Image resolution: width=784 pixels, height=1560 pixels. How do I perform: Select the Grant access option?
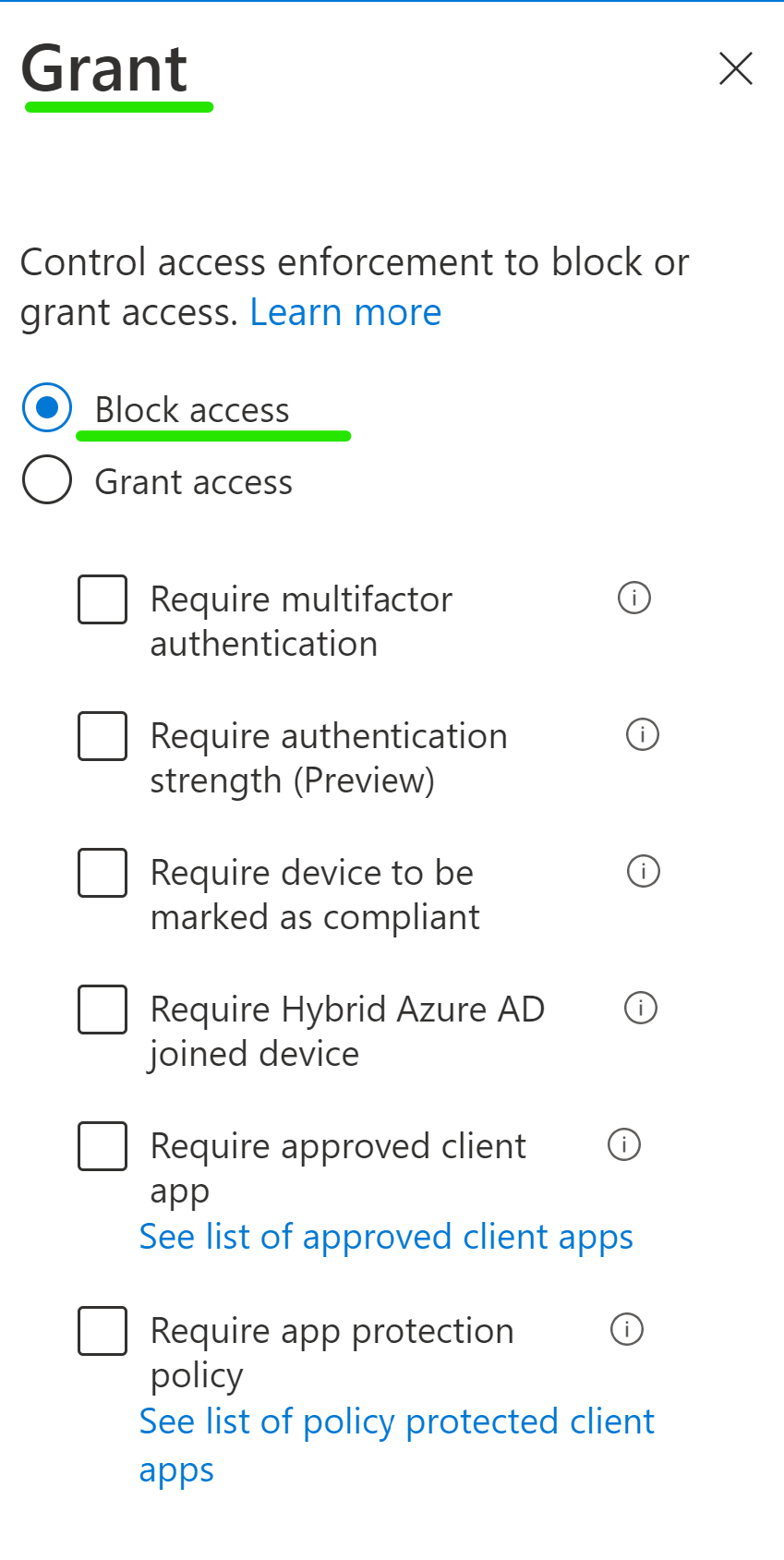pyautogui.click(x=46, y=479)
